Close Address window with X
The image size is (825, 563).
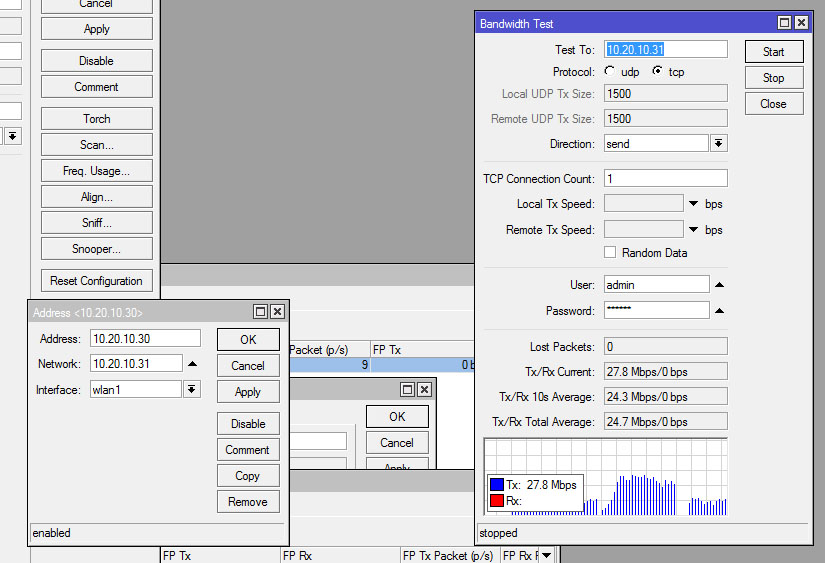click(277, 311)
